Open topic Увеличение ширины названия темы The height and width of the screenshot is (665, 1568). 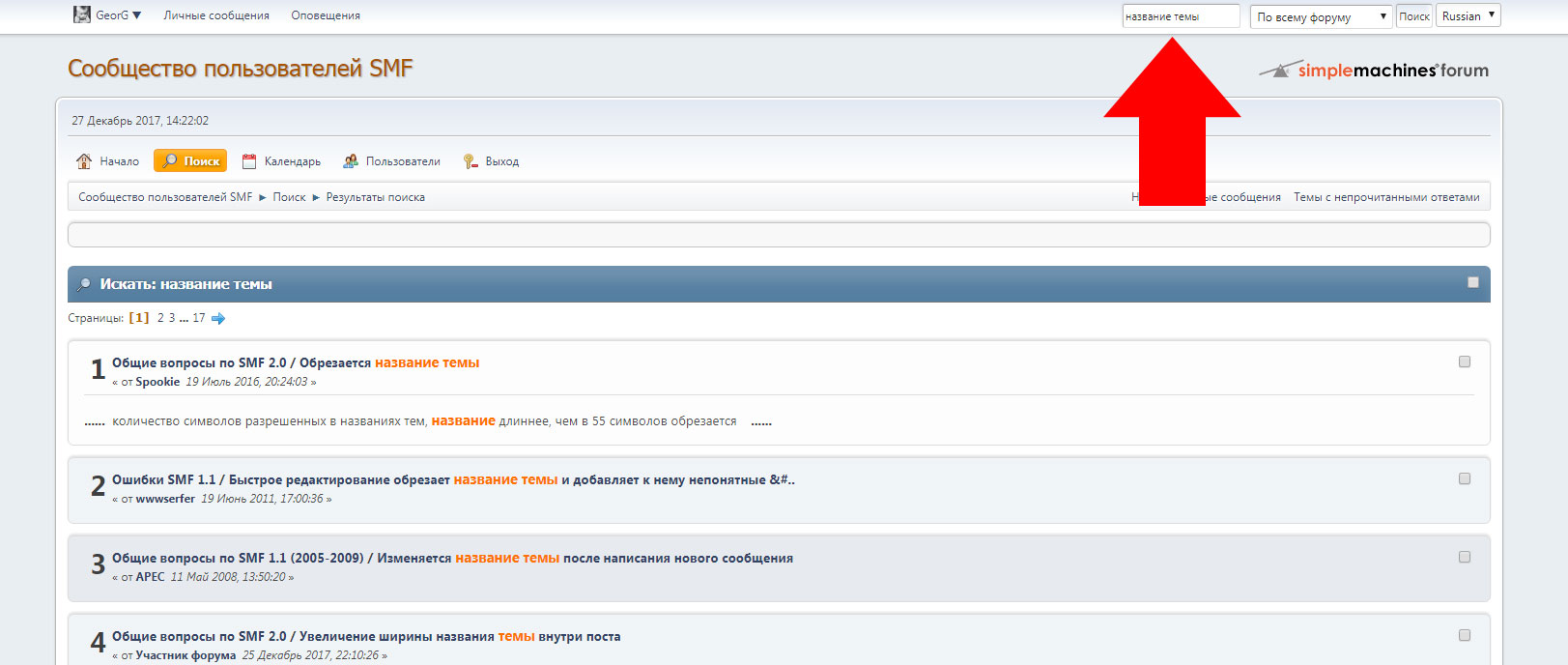click(460, 637)
